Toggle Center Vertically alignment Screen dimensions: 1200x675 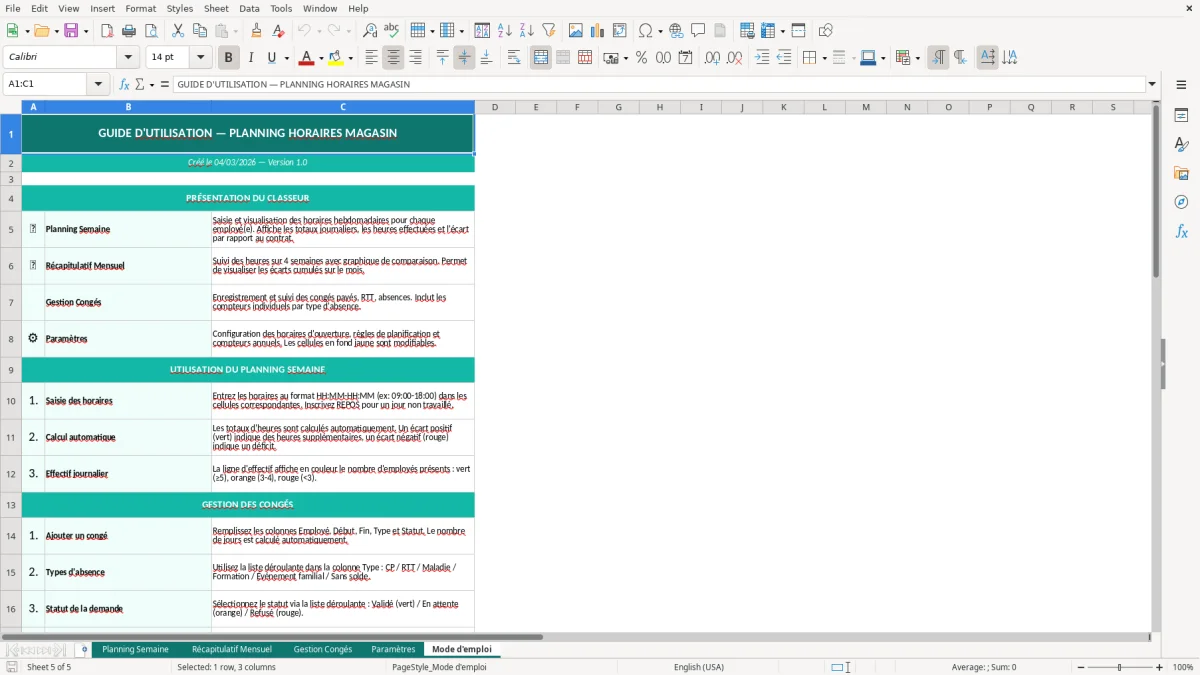(x=464, y=58)
